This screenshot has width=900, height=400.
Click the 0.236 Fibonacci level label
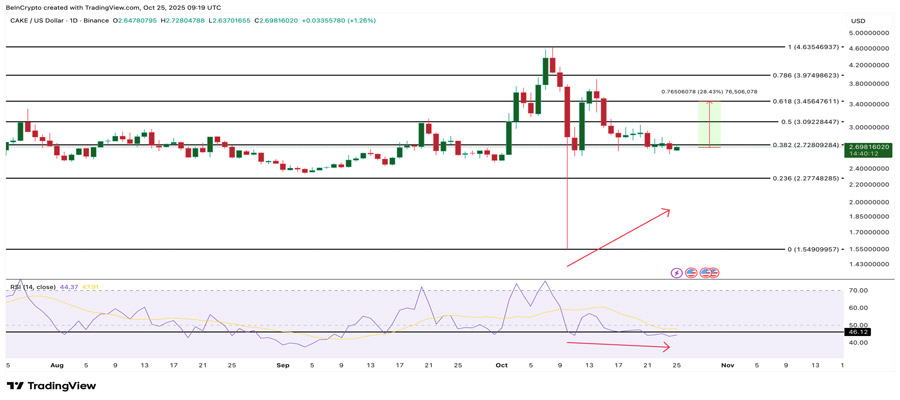point(808,179)
